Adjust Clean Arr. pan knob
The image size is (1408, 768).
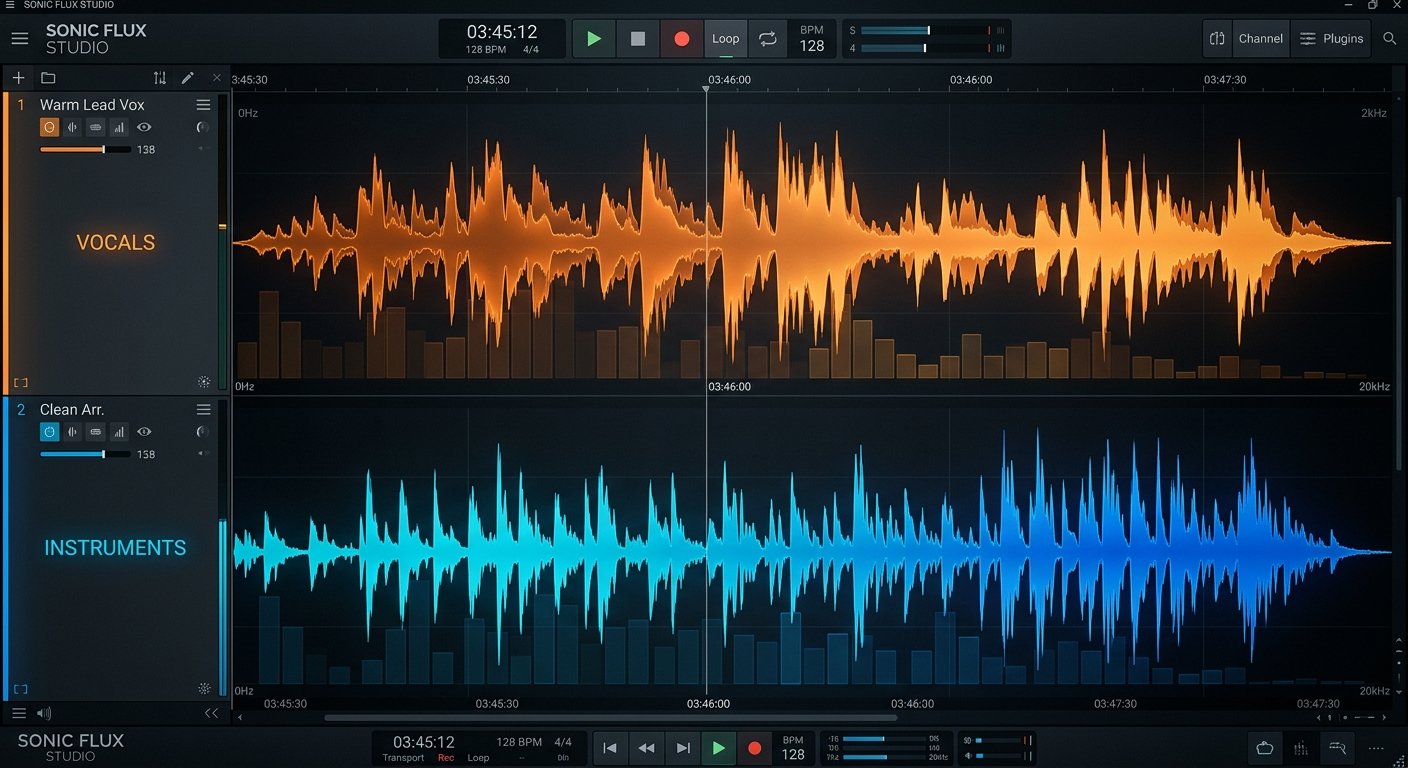click(203, 432)
